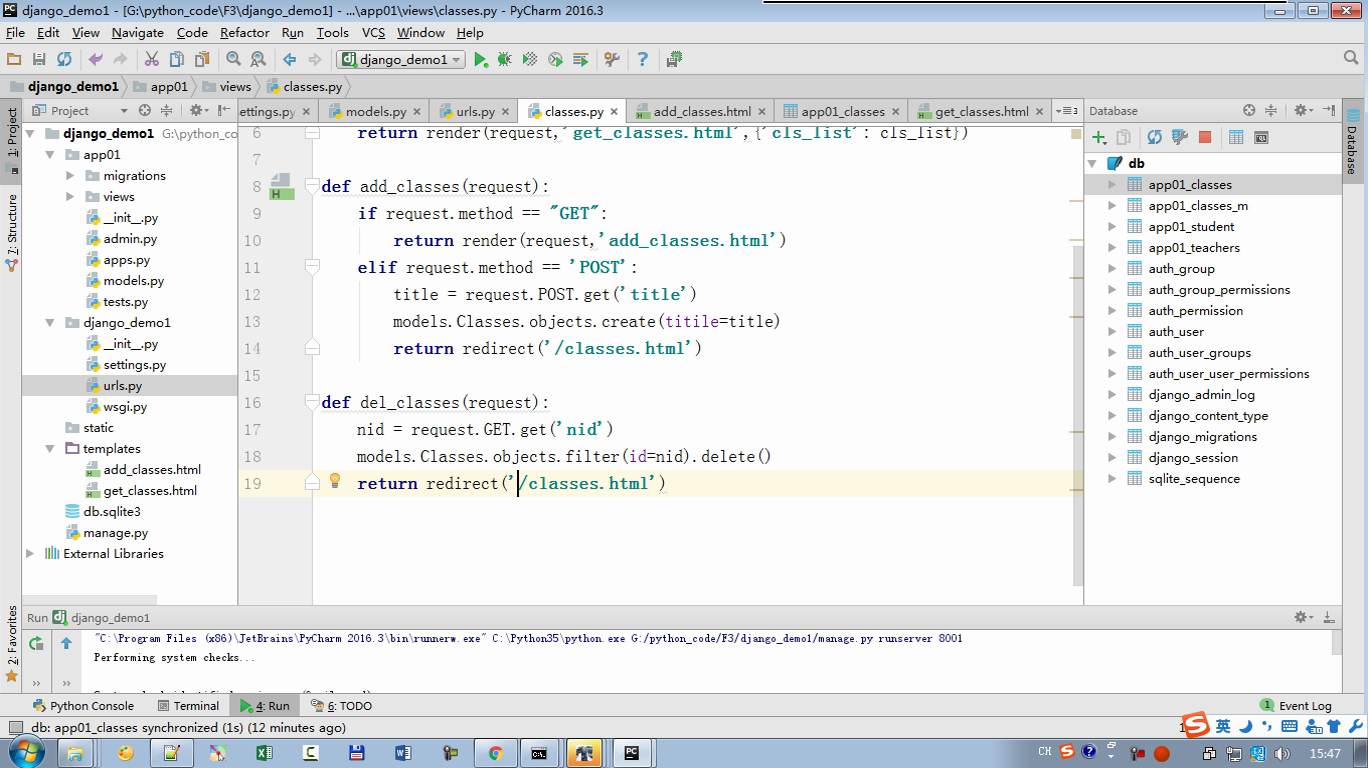
Task: Select manage.py in project tree
Action: pyautogui.click(x=115, y=533)
